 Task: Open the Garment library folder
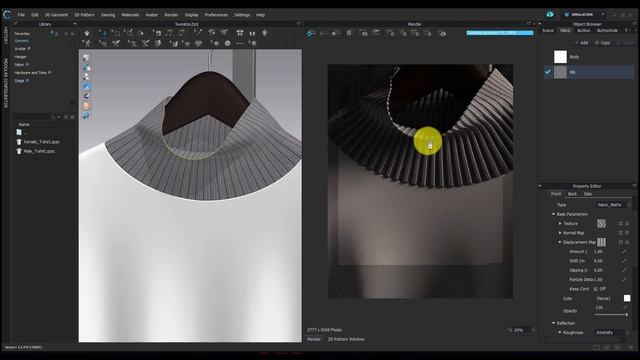point(22,41)
